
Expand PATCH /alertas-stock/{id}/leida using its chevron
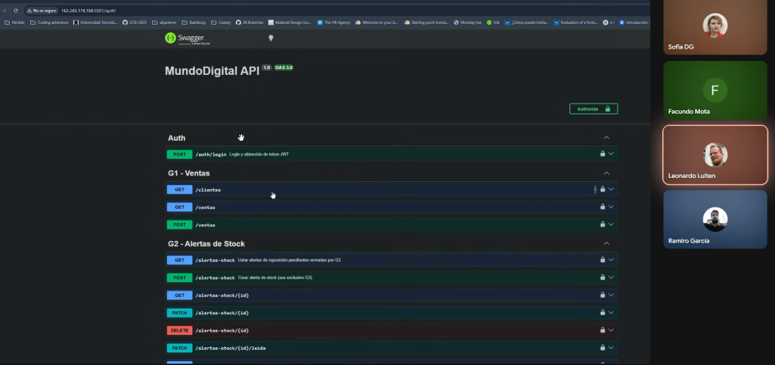coord(611,348)
